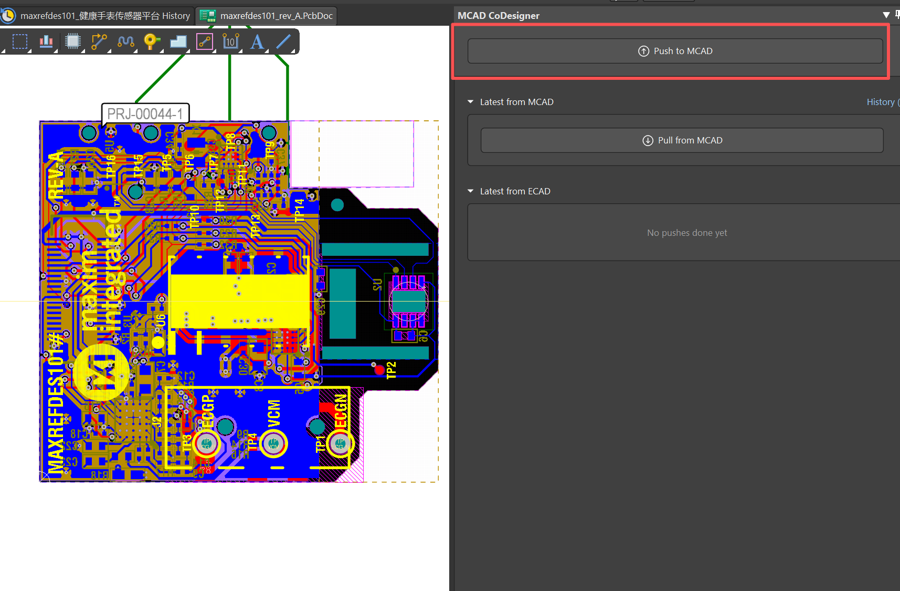Image resolution: width=900 pixels, height=591 pixels.
Task: Select the ECGP test pad on the PCB
Action: tap(207, 444)
